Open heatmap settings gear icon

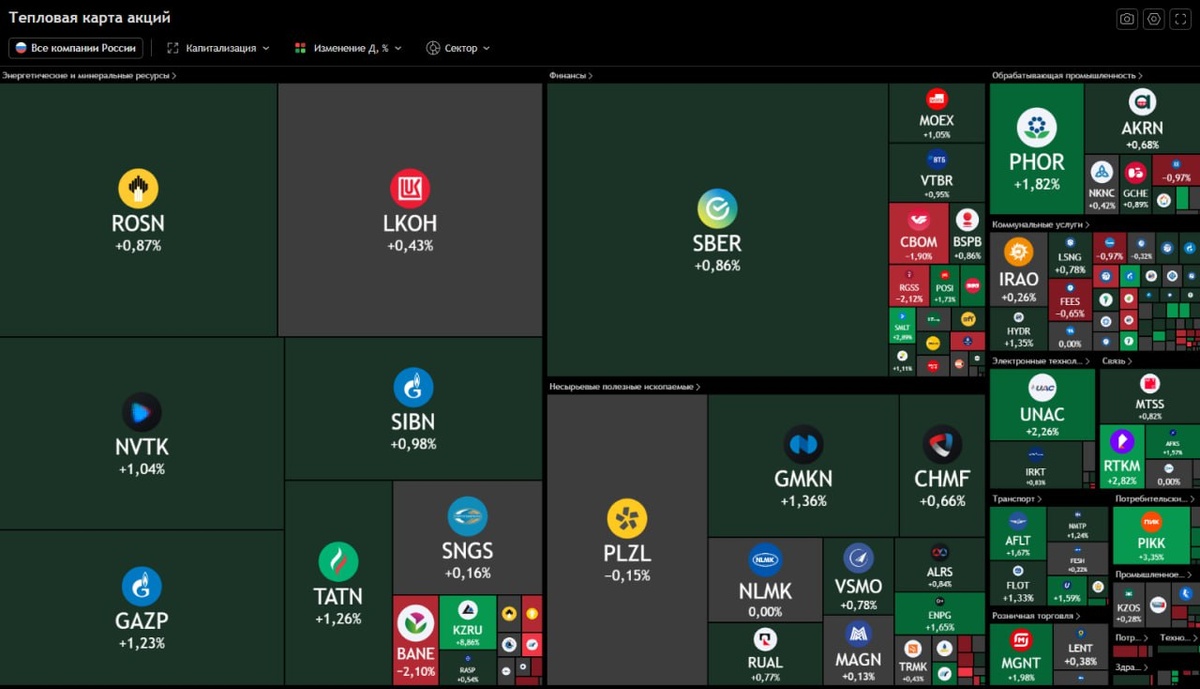tap(1154, 19)
